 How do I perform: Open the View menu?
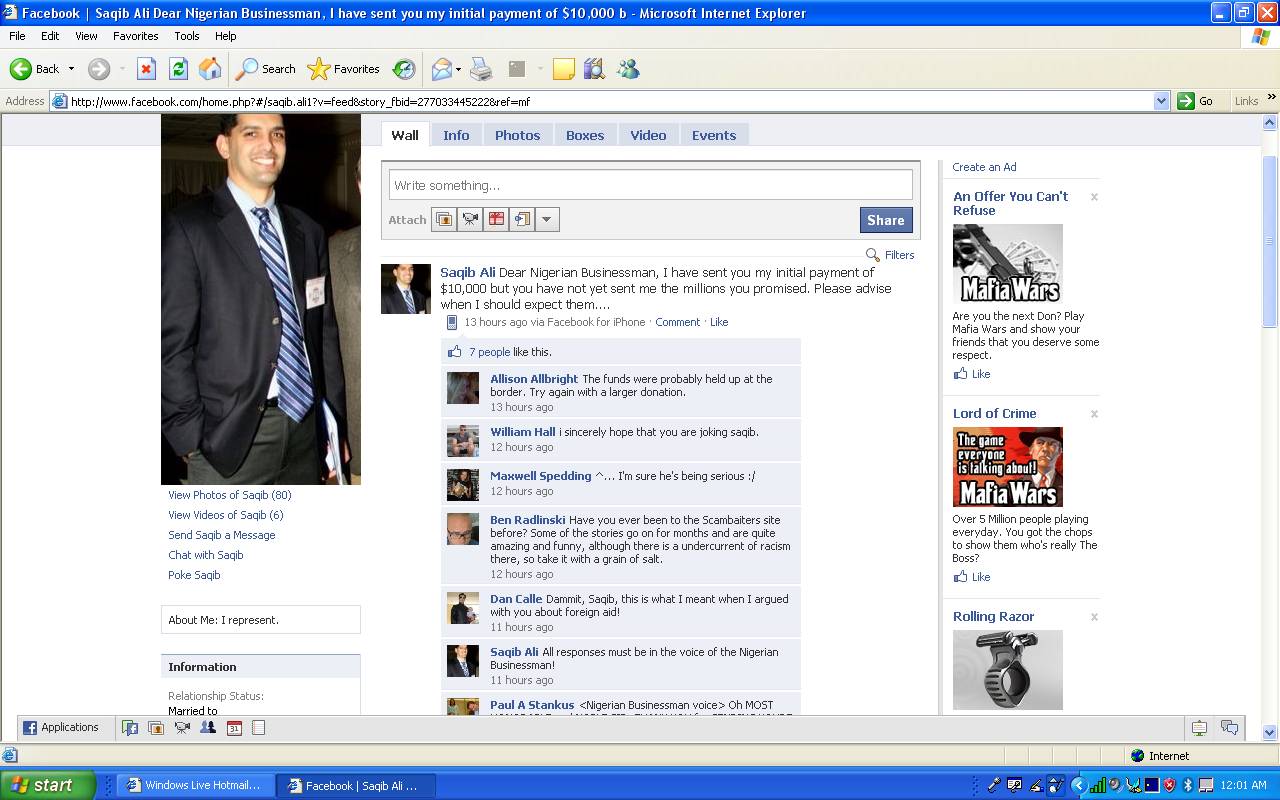[86, 36]
